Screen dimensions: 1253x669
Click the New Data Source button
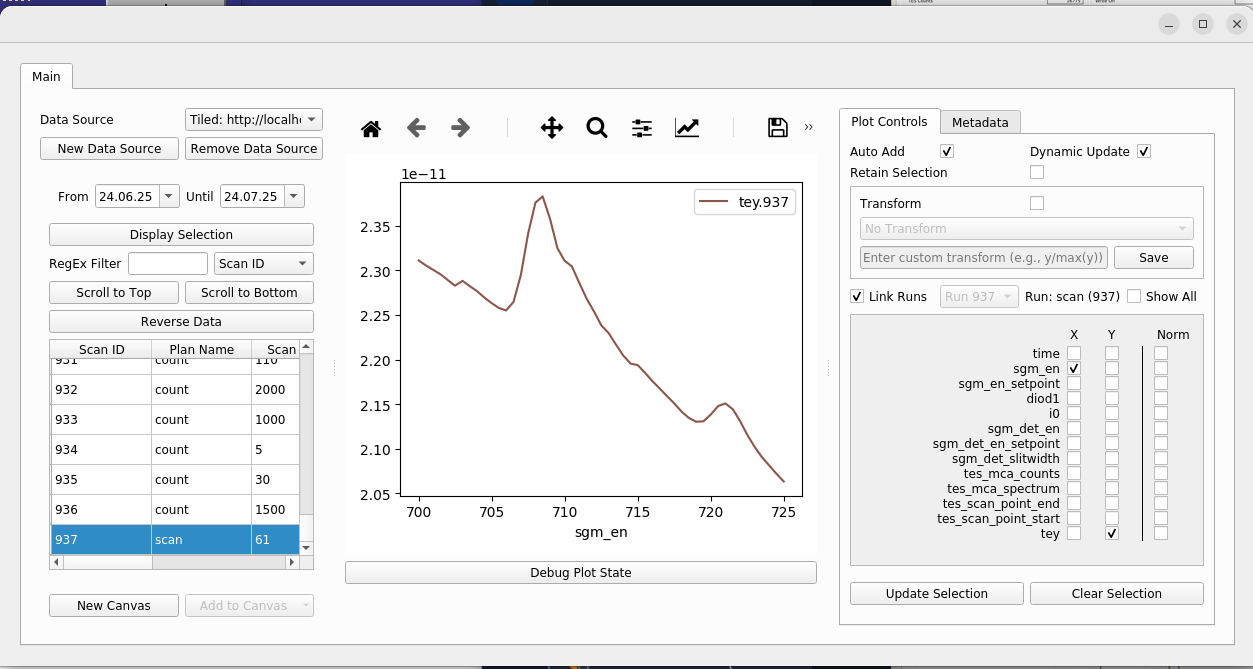(x=110, y=149)
